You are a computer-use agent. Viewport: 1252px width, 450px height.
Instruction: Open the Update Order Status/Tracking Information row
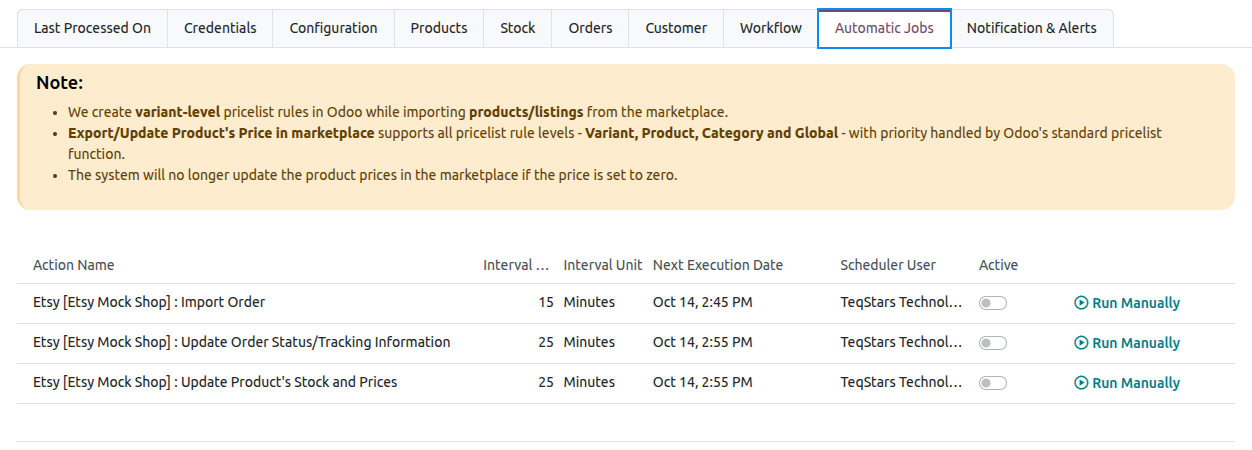point(626,342)
